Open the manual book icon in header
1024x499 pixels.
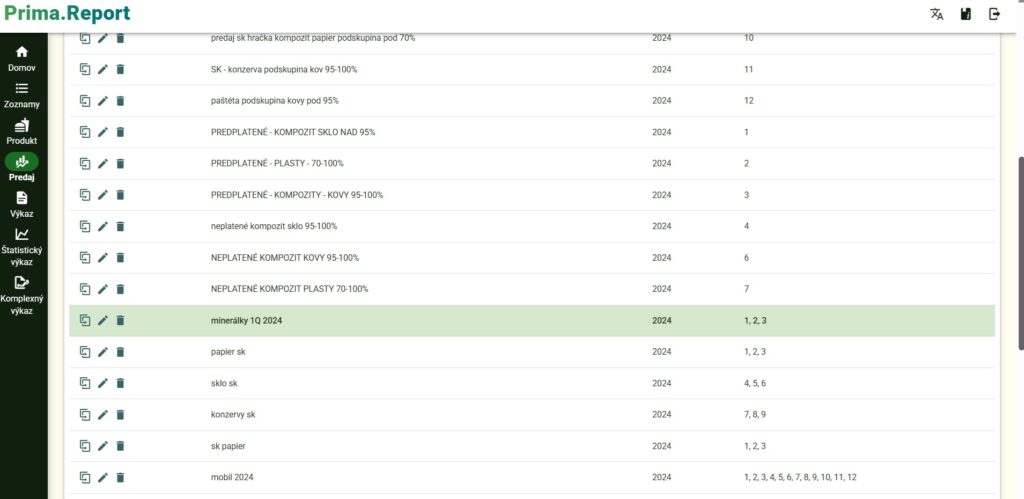click(965, 14)
